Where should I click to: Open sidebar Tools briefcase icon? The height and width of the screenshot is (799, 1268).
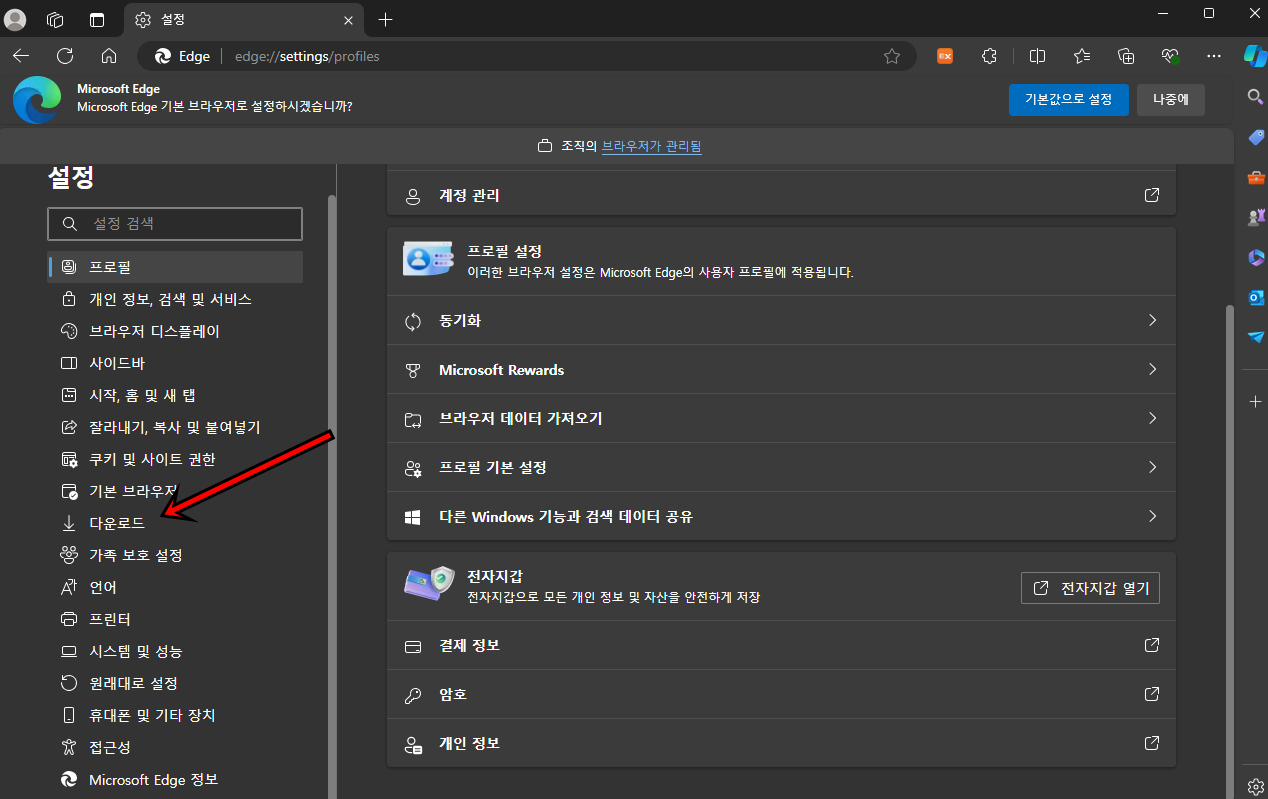(x=1256, y=177)
